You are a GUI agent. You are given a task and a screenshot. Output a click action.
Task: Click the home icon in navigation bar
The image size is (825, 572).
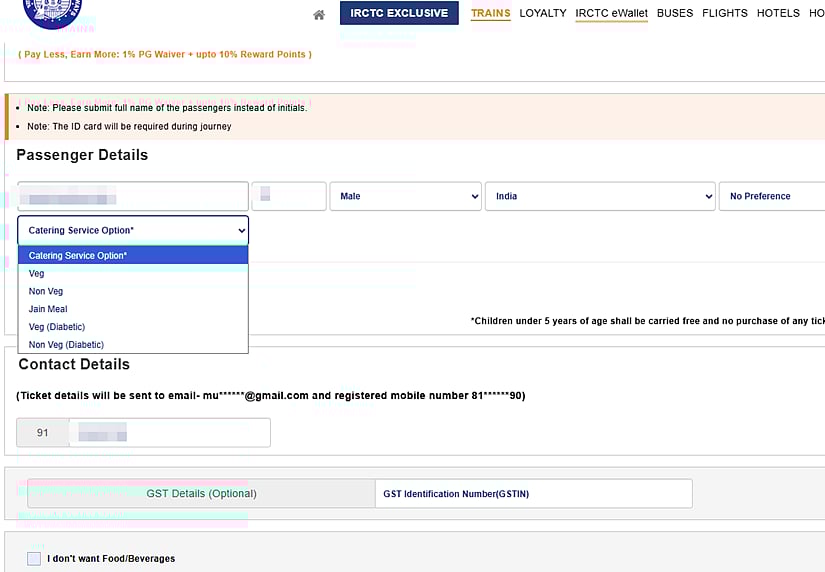pyautogui.click(x=319, y=15)
